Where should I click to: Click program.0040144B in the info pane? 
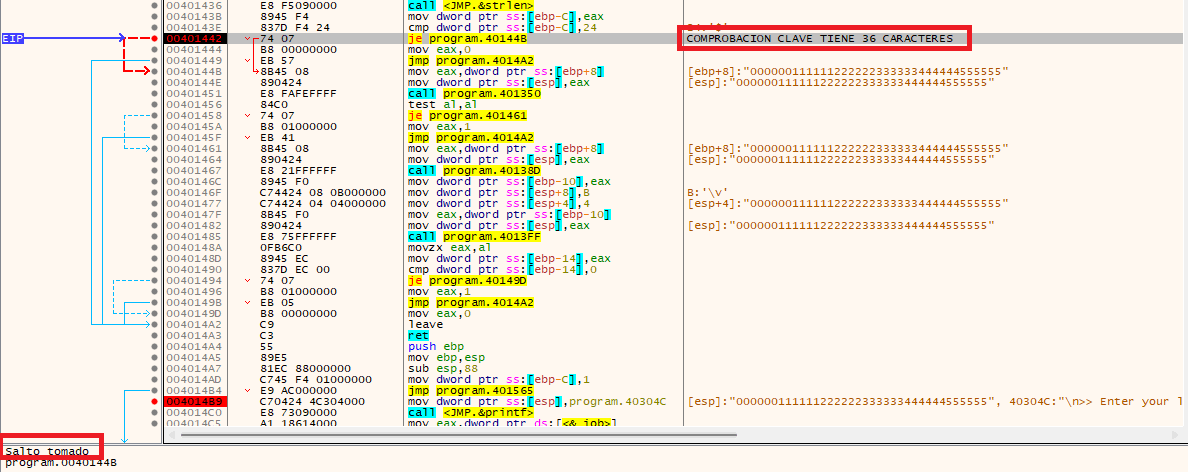[60, 462]
